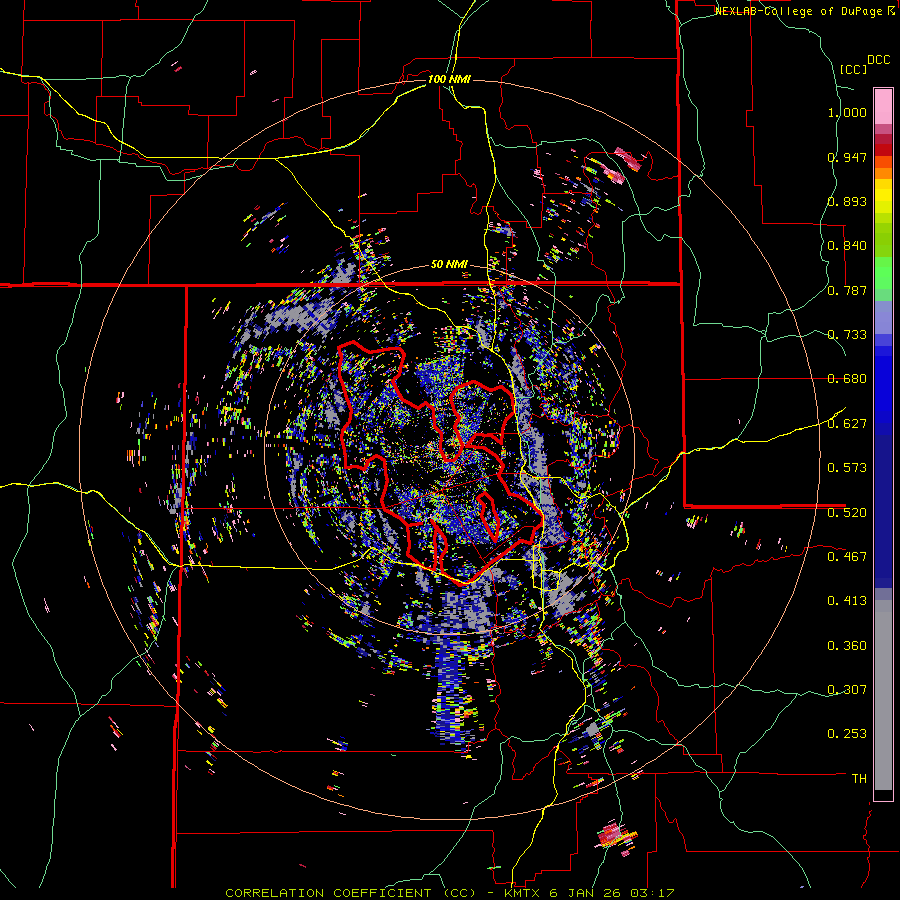The image size is (900, 900).
Task: Click the 100 NMI range ring label
Action: point(449,79)
